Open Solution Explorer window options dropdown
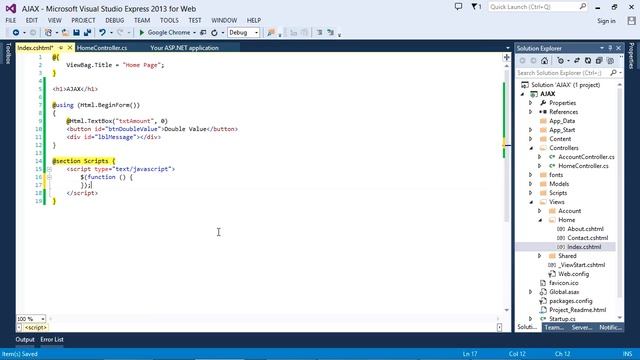The image size is (640, 360). click(602, 48)
